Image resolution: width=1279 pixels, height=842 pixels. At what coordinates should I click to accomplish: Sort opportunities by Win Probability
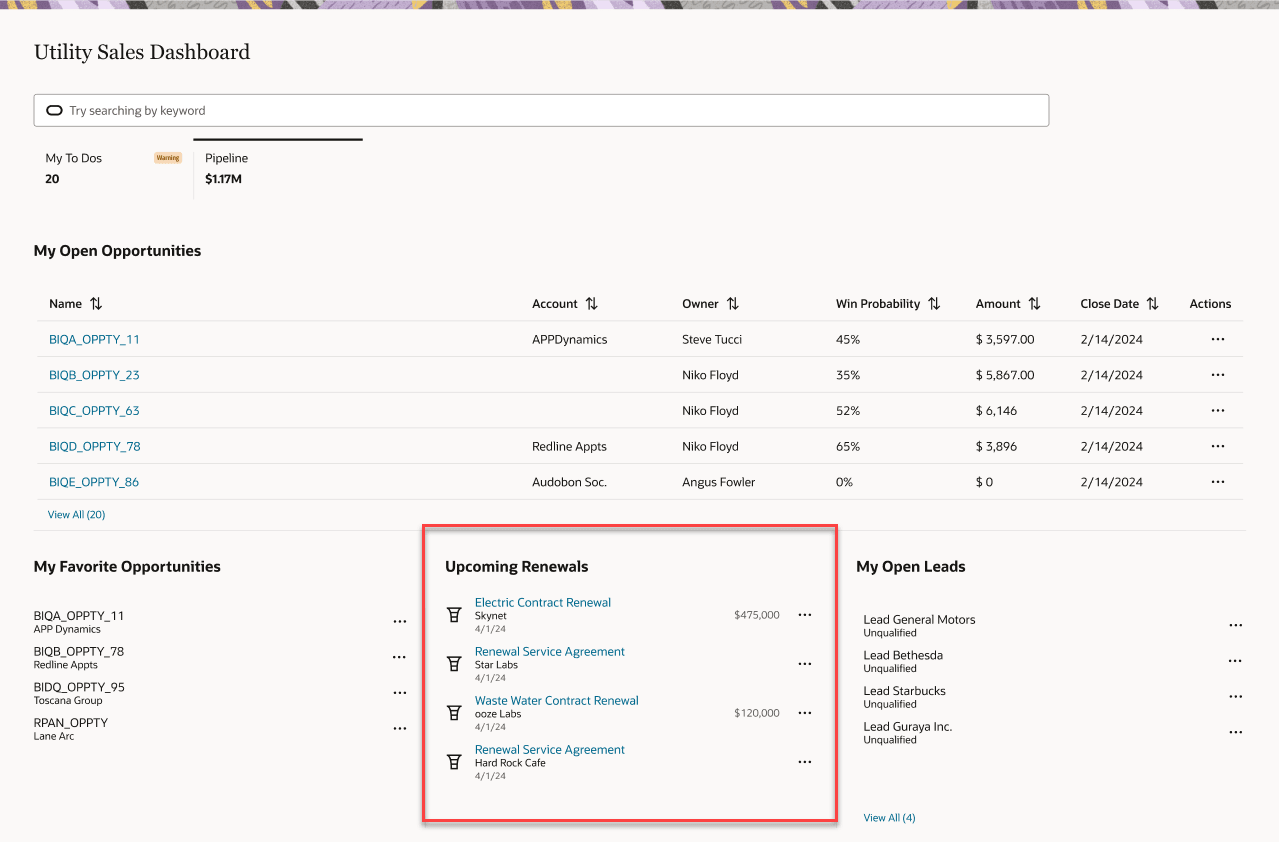point(934,304)
